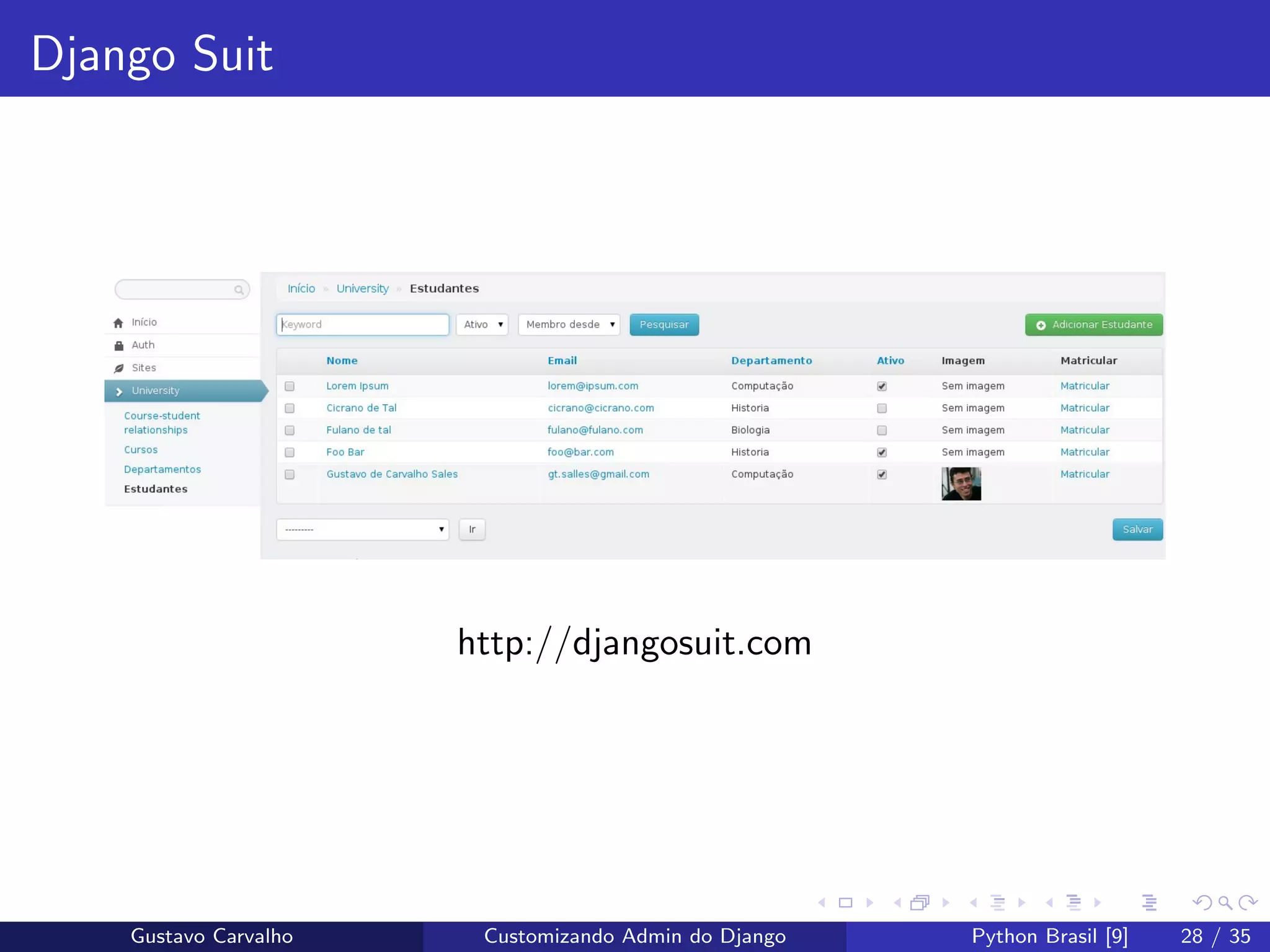Focus the Keyword search field
Image resolution: width=1270 pixels, height=952 pixels.
pos(363,325)
